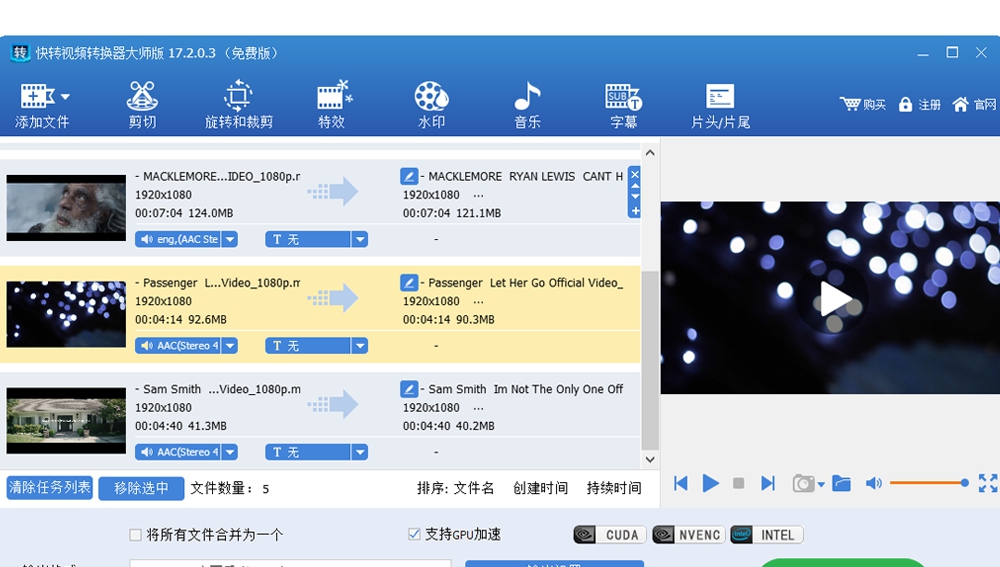Open subtitle dropdown for Sam Smith
This screenshot has width=1000, height=567.
tap(360, 452)
